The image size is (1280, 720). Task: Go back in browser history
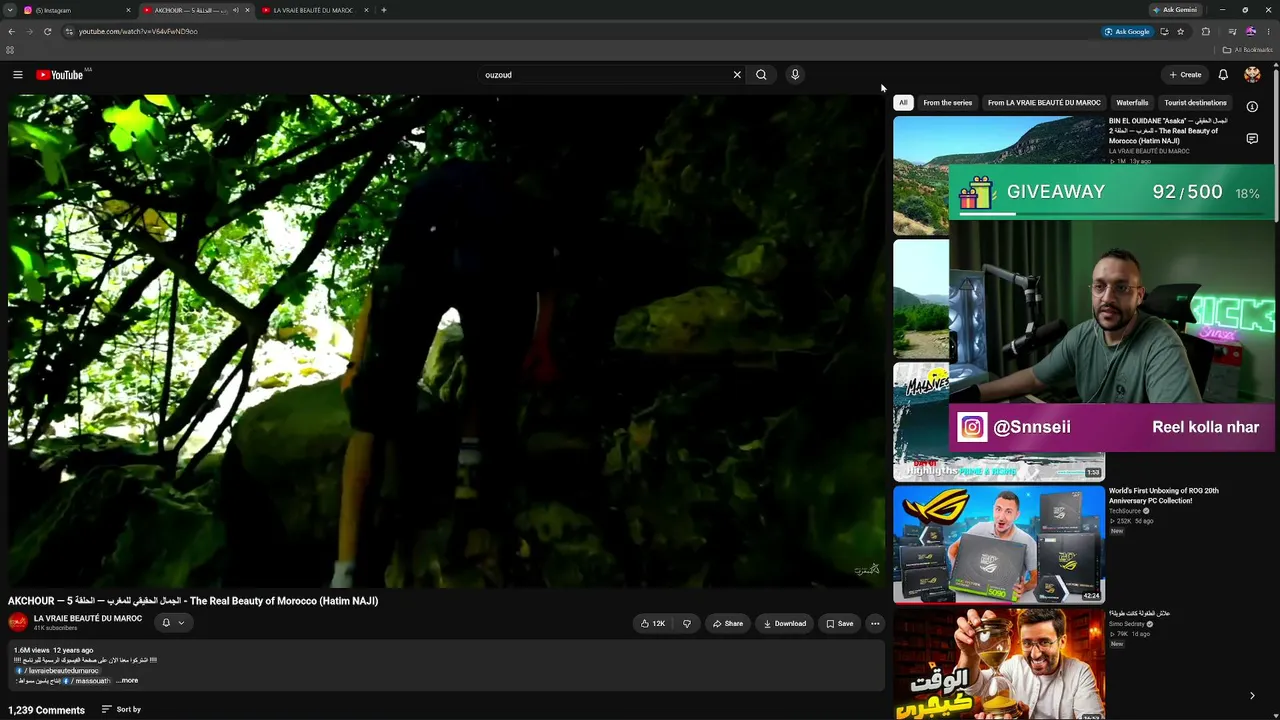[11, 31]
